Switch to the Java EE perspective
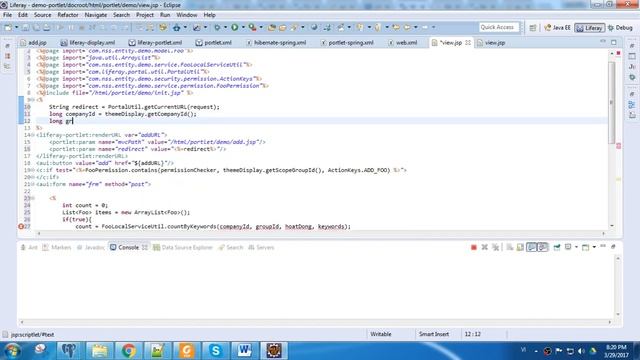Viewport: 640px width, 360px height. pyautogui.click(x=558, y=28)
